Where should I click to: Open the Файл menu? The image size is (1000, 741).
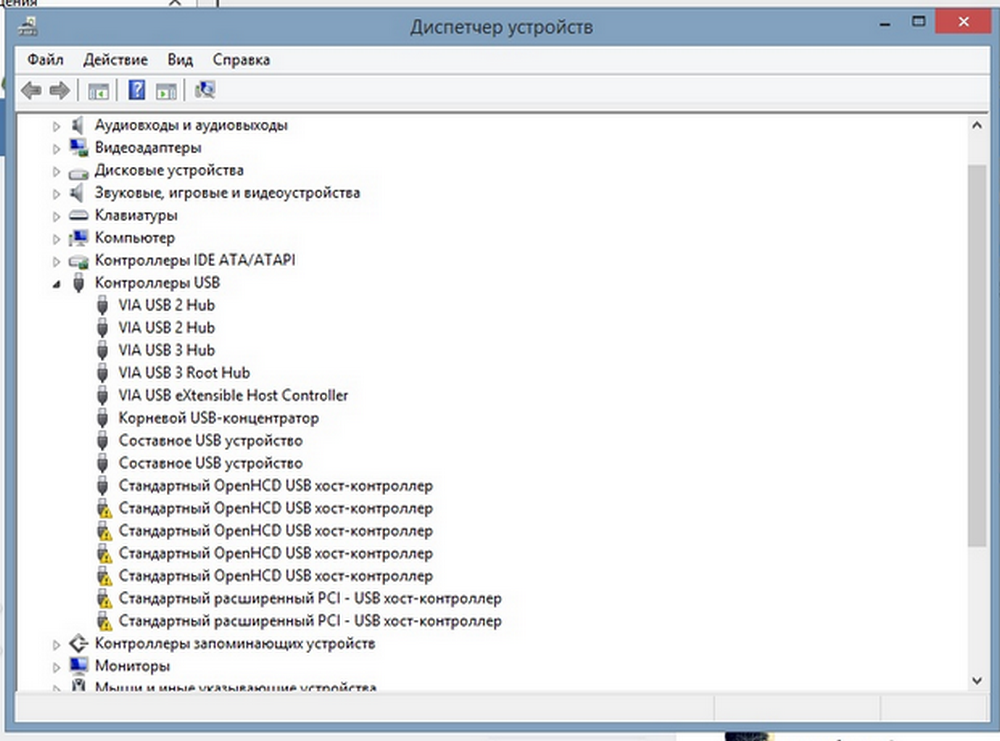coord(46,60)
